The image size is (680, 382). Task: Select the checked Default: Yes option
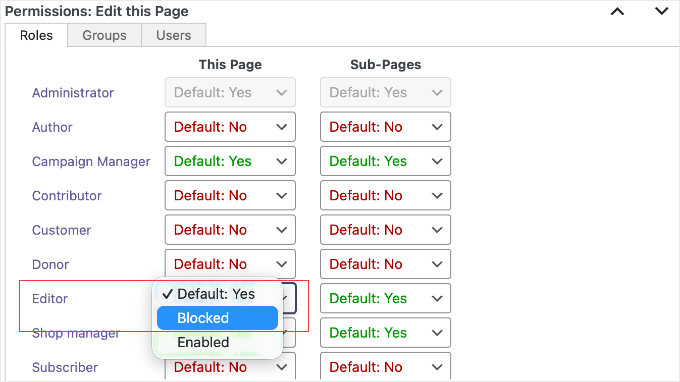[x=217, y=294]
